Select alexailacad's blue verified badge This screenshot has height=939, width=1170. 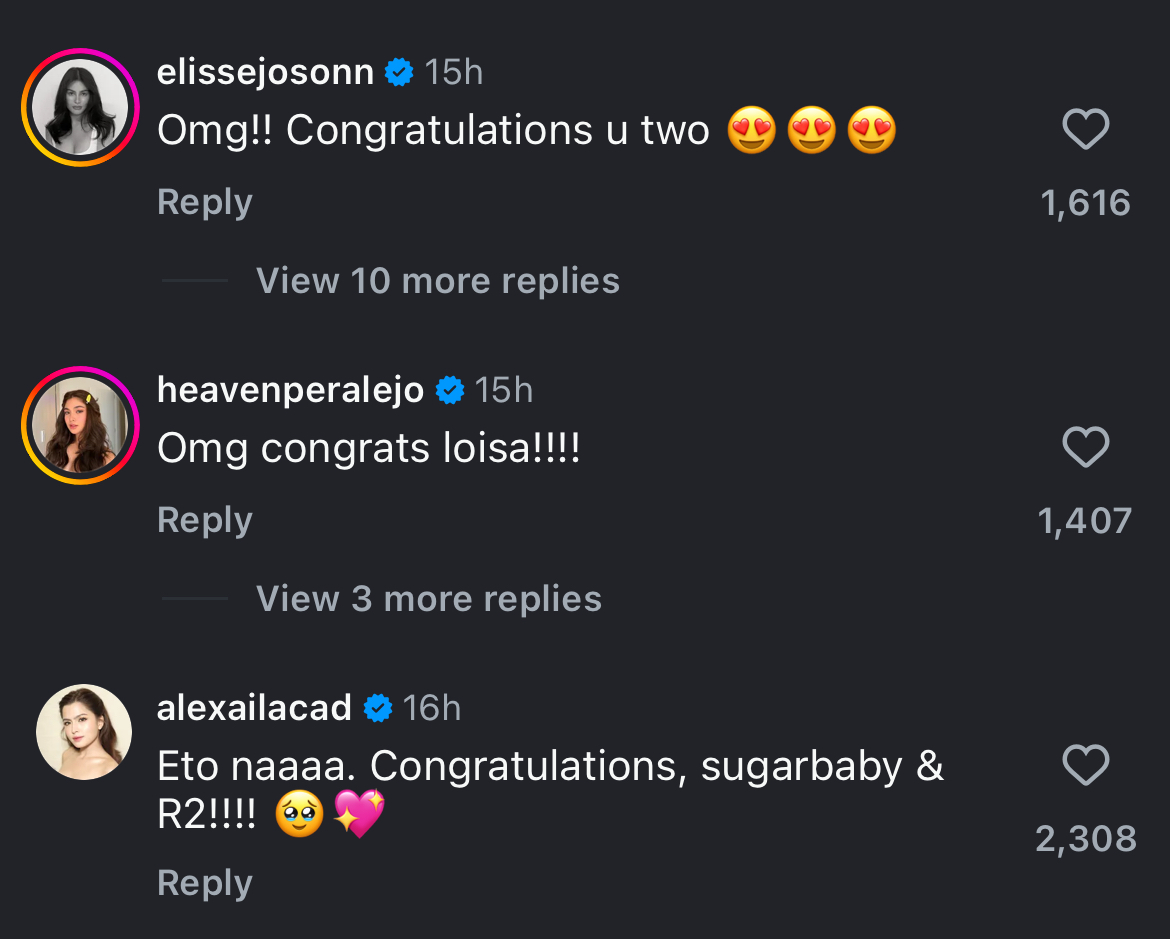click(x=377, y=707)
